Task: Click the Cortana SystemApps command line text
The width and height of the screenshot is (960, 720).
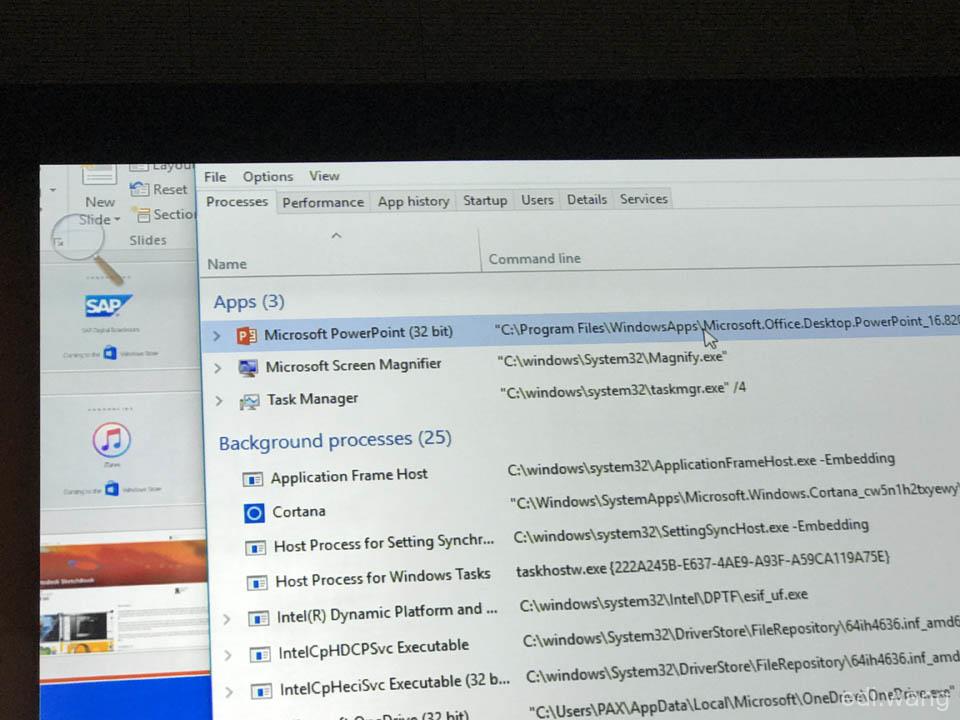Action: point(735,497)
